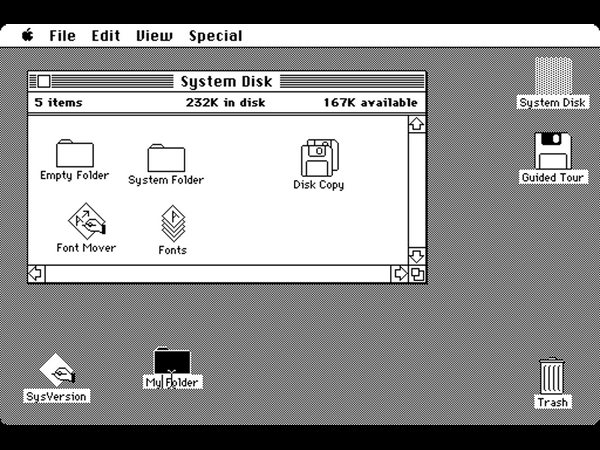Screen dimensions: 600x450
Task: Select the Disk Copy application icon
Action: [x=320, y=158]
